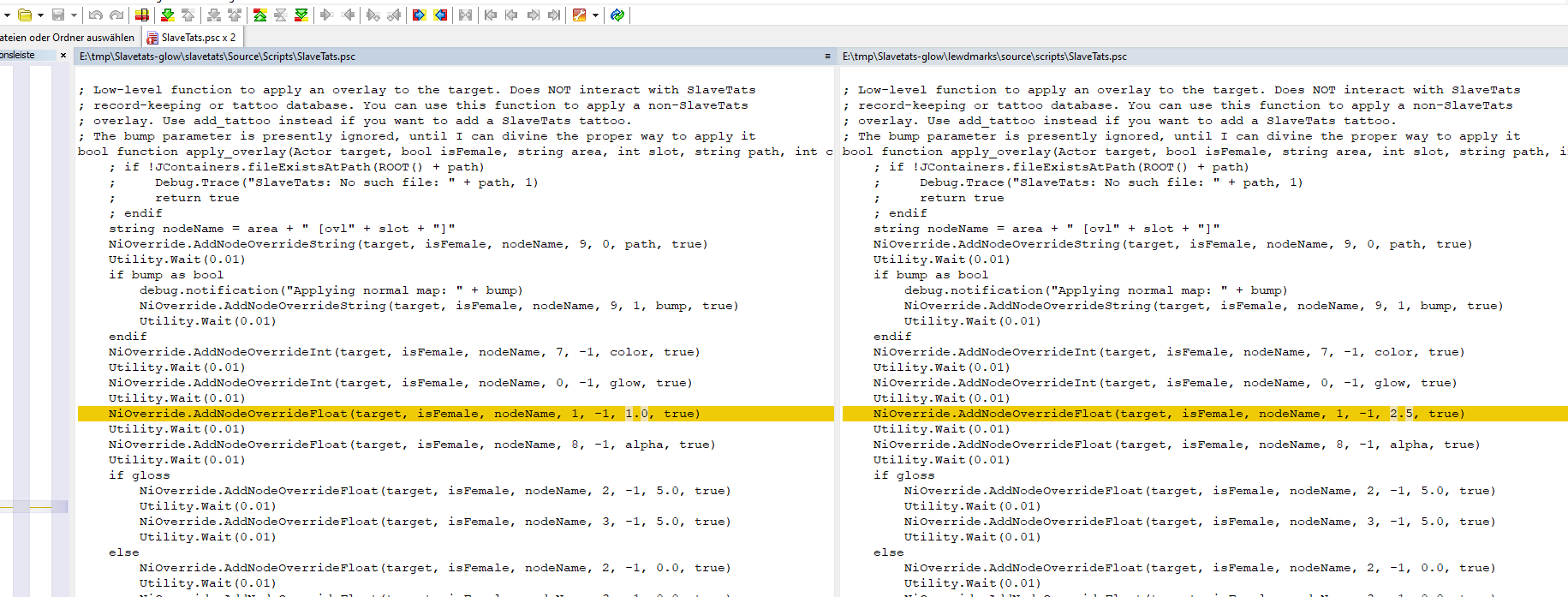The width and height of the screenshot is (1568, 597).
Task: Go to last difference icon
Action: click(x=301, y=15)
